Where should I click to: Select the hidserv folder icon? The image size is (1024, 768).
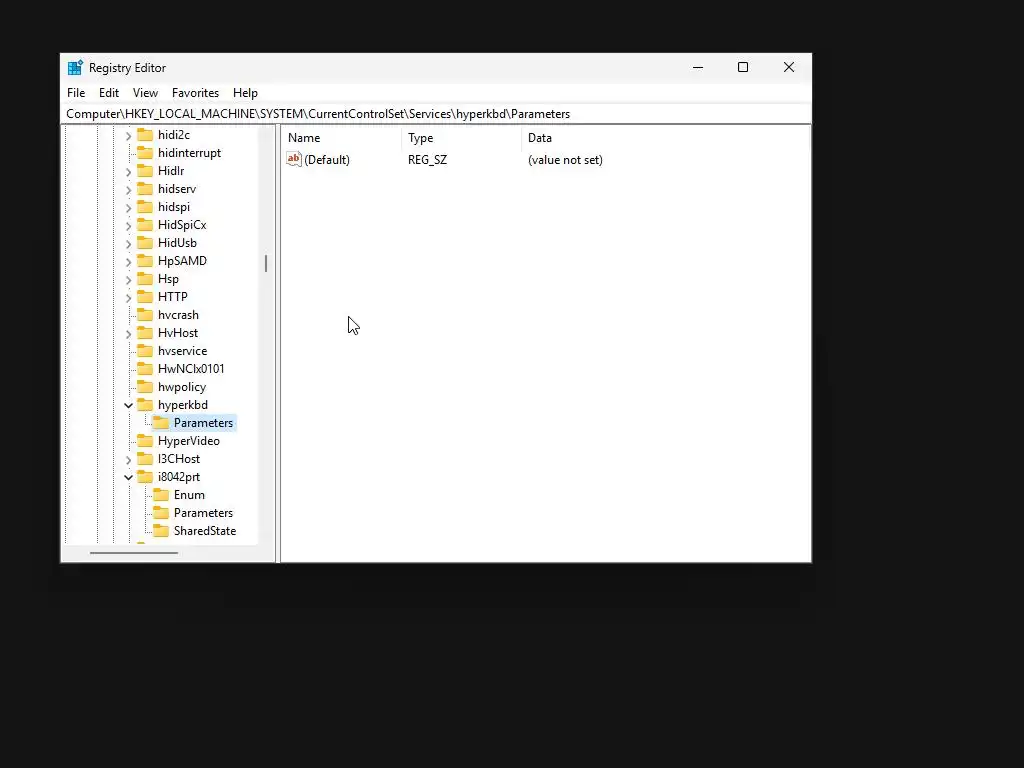pyautogui.click(x=145, y=189)
